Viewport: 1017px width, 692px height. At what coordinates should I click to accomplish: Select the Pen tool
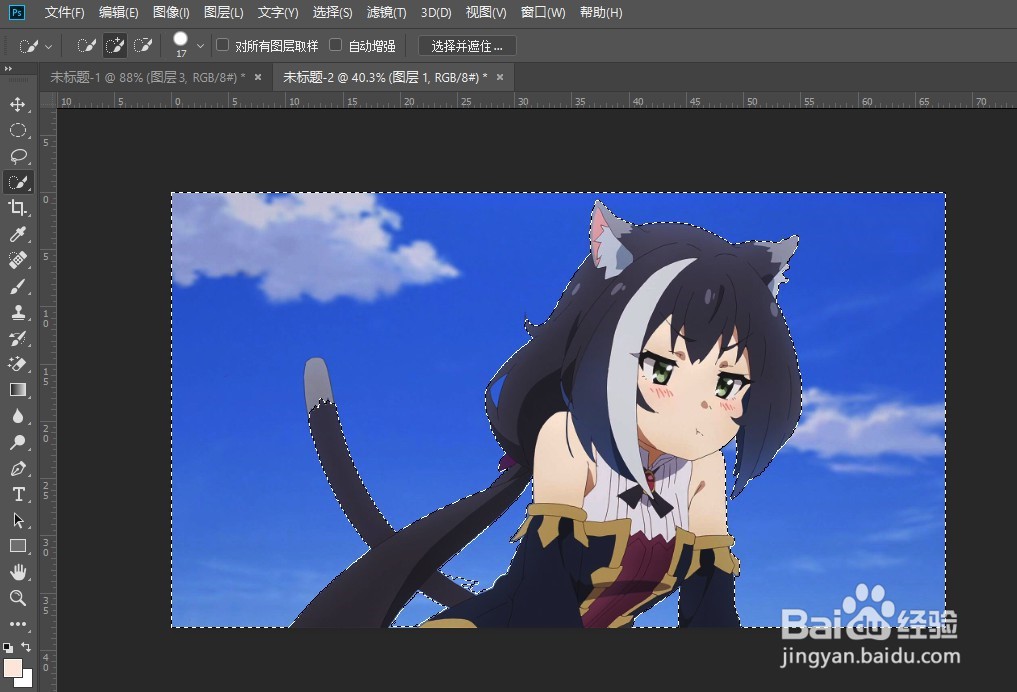click(18, 468)
